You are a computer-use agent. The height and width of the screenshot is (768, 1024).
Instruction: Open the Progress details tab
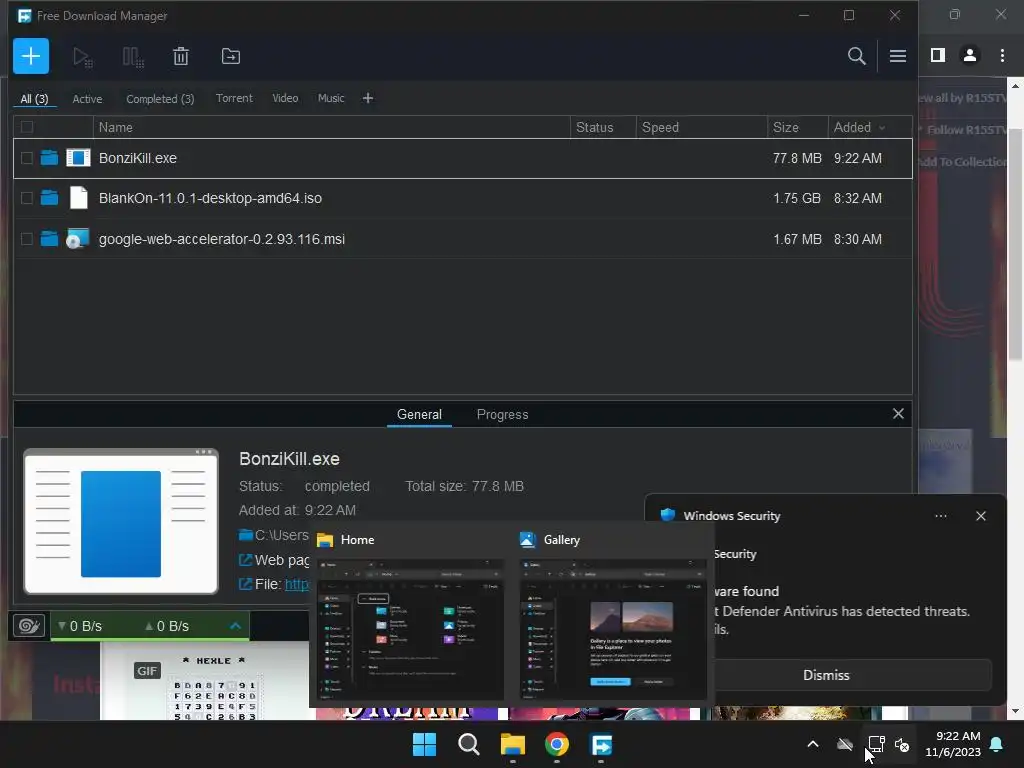502,415
